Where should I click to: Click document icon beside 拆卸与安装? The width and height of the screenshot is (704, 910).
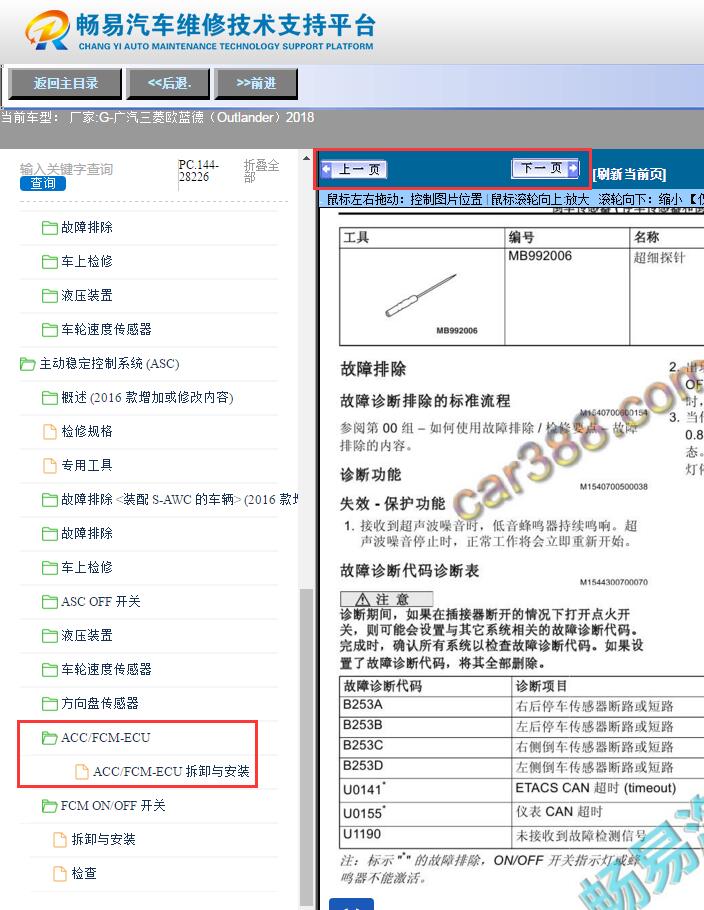point(60,840)
